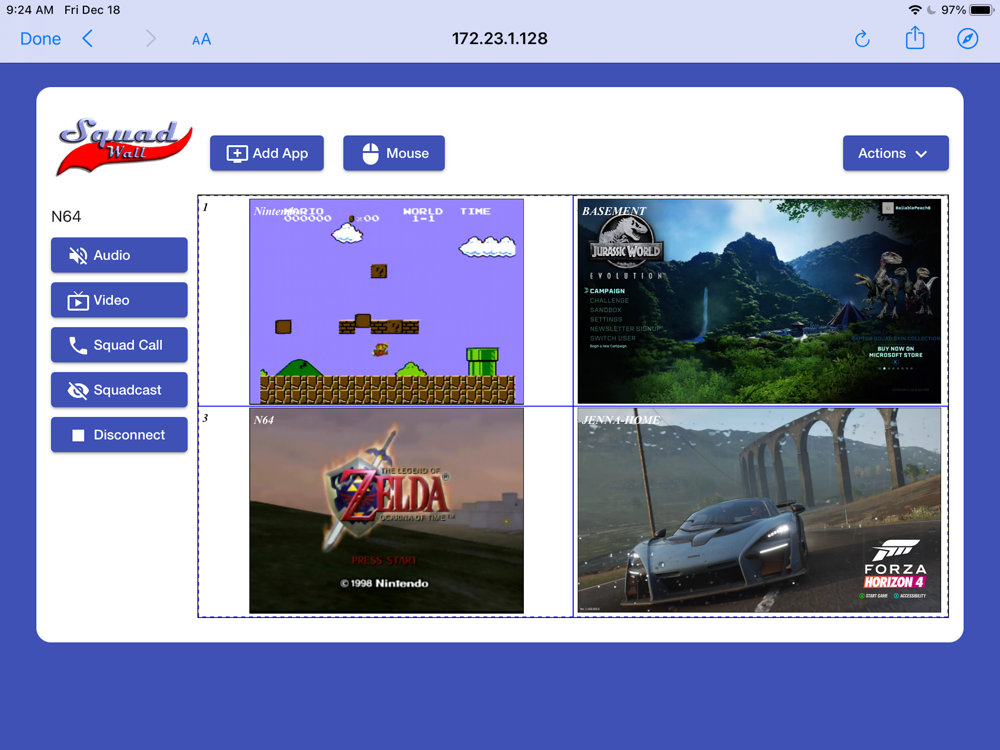Toggle the muted Audio button
Viewport: 1000px width, 750px height.
[x=119, y=255]
